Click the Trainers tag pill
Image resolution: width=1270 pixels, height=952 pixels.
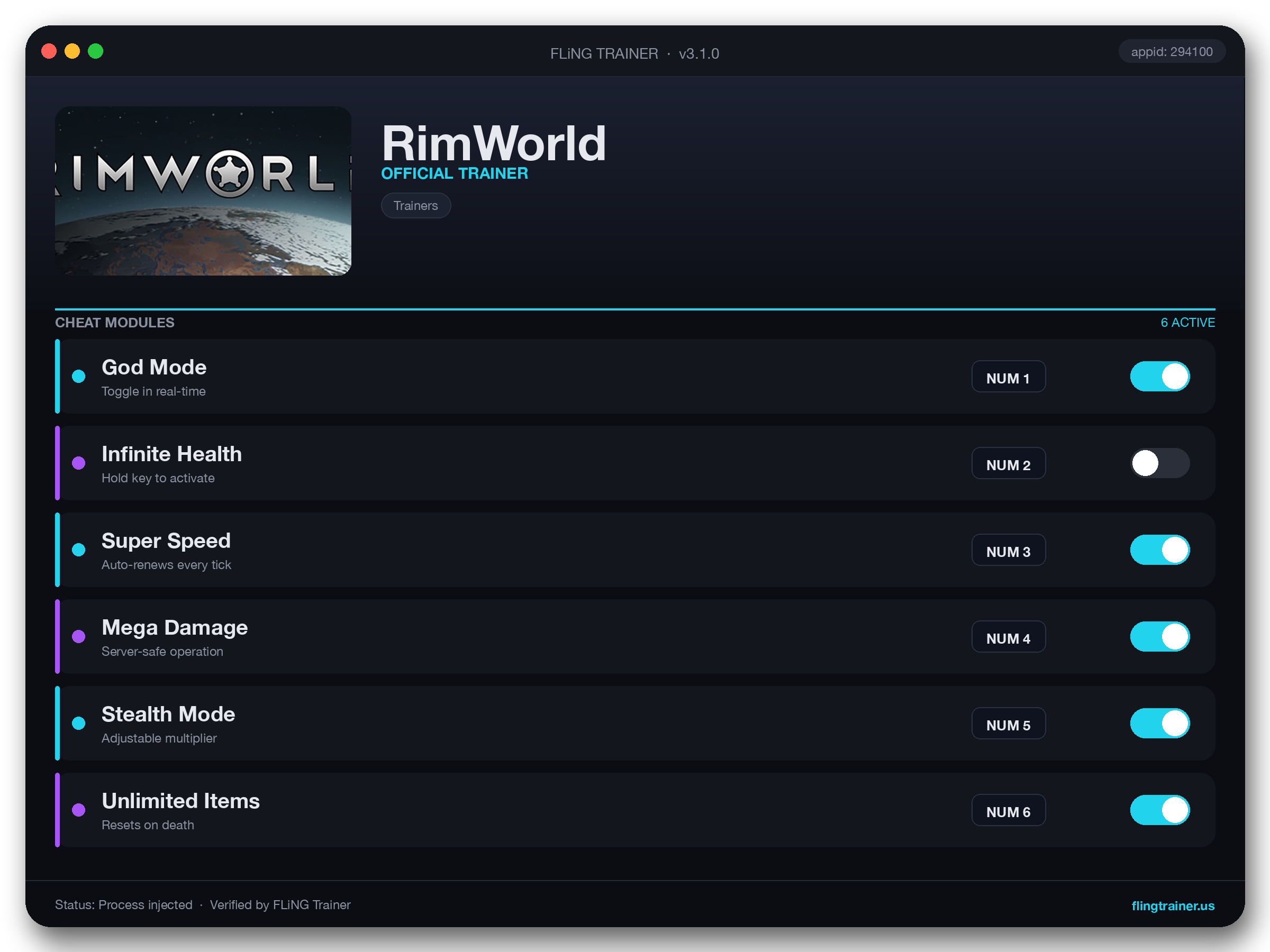pos(416,205)
